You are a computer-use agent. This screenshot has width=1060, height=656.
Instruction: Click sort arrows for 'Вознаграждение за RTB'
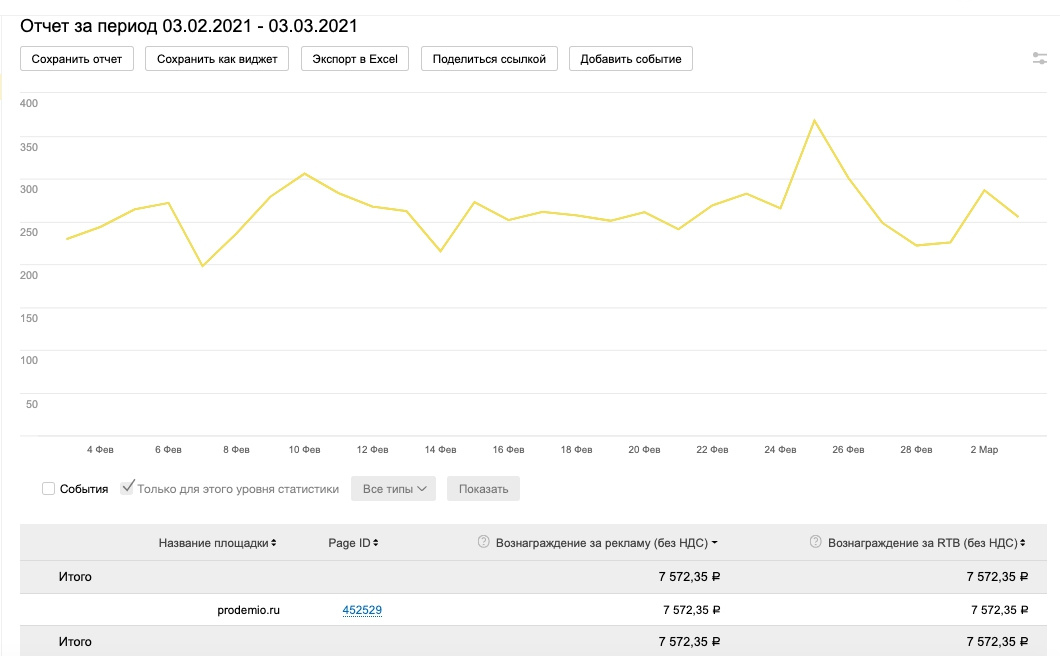click(x=1023, y=543)
